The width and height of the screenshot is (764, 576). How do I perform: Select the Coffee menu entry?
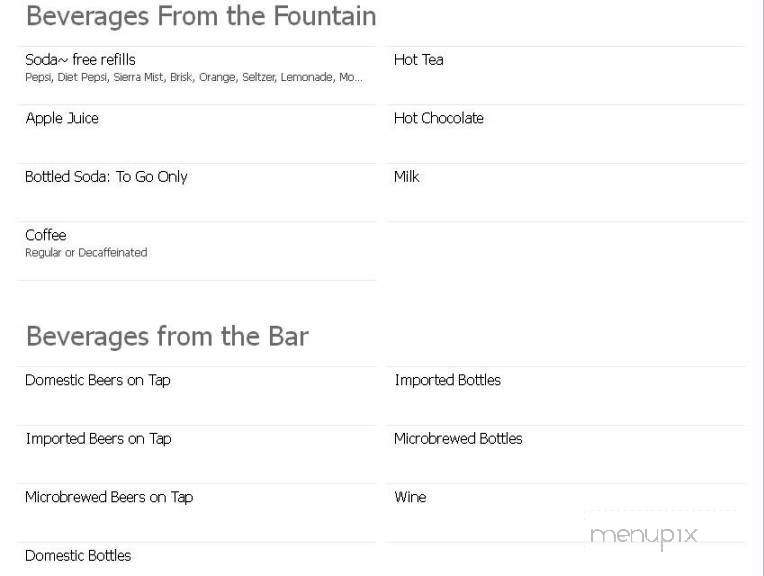tap(46, 235)
